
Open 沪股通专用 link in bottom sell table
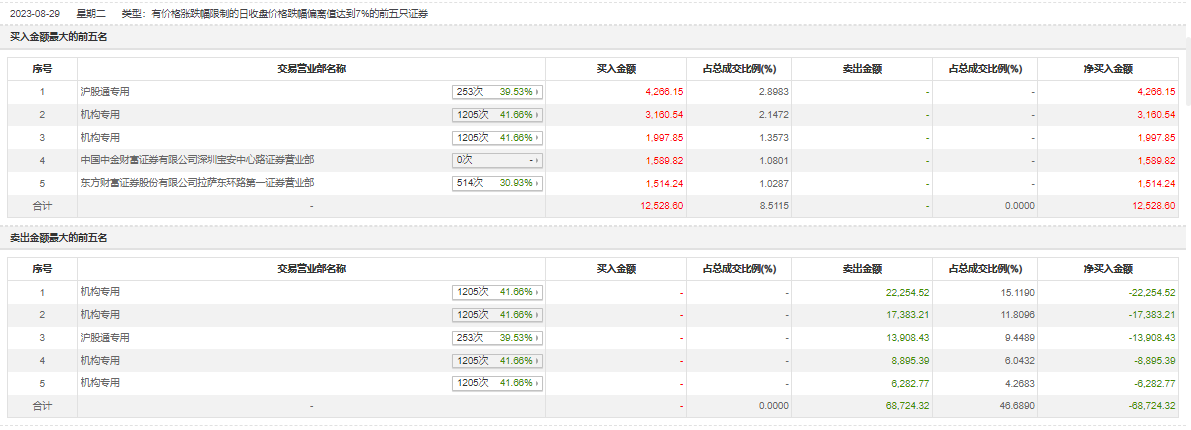(x=105, y=338)
